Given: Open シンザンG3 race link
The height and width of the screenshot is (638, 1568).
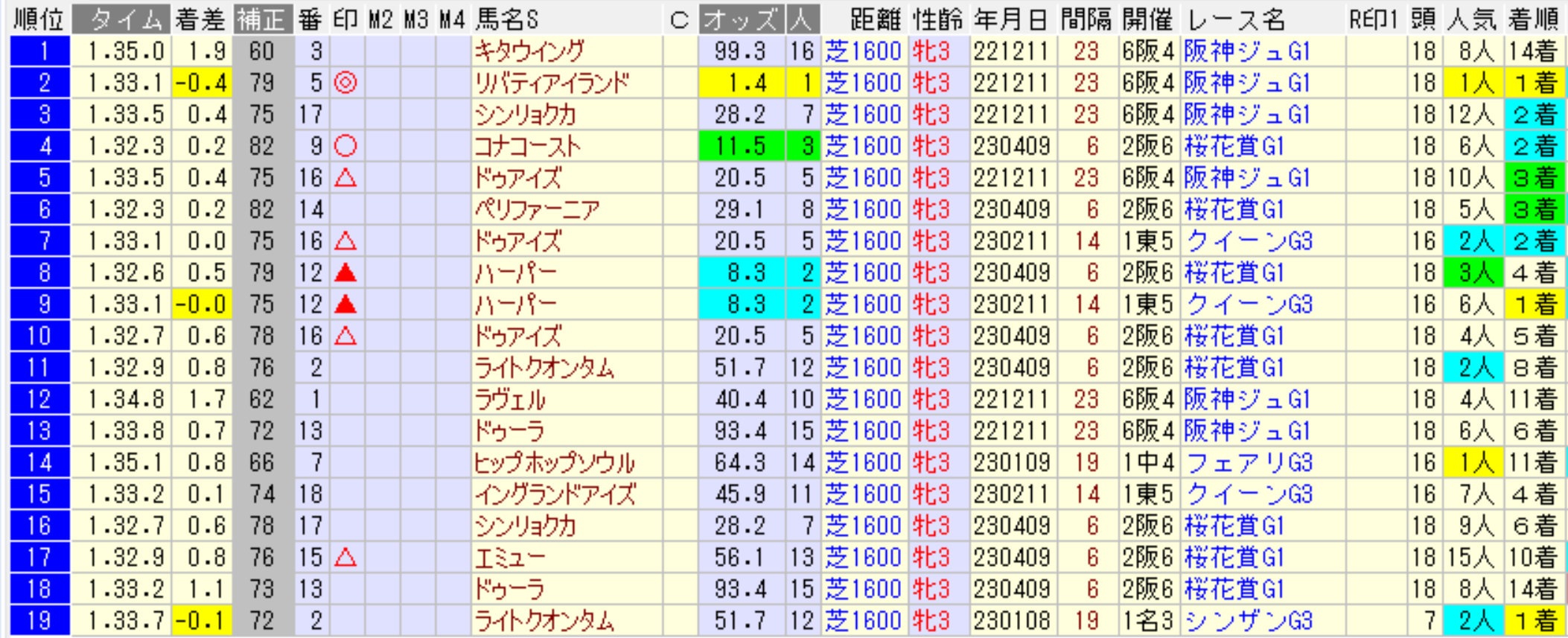Looking at the screenshot, I should 1249,620.
